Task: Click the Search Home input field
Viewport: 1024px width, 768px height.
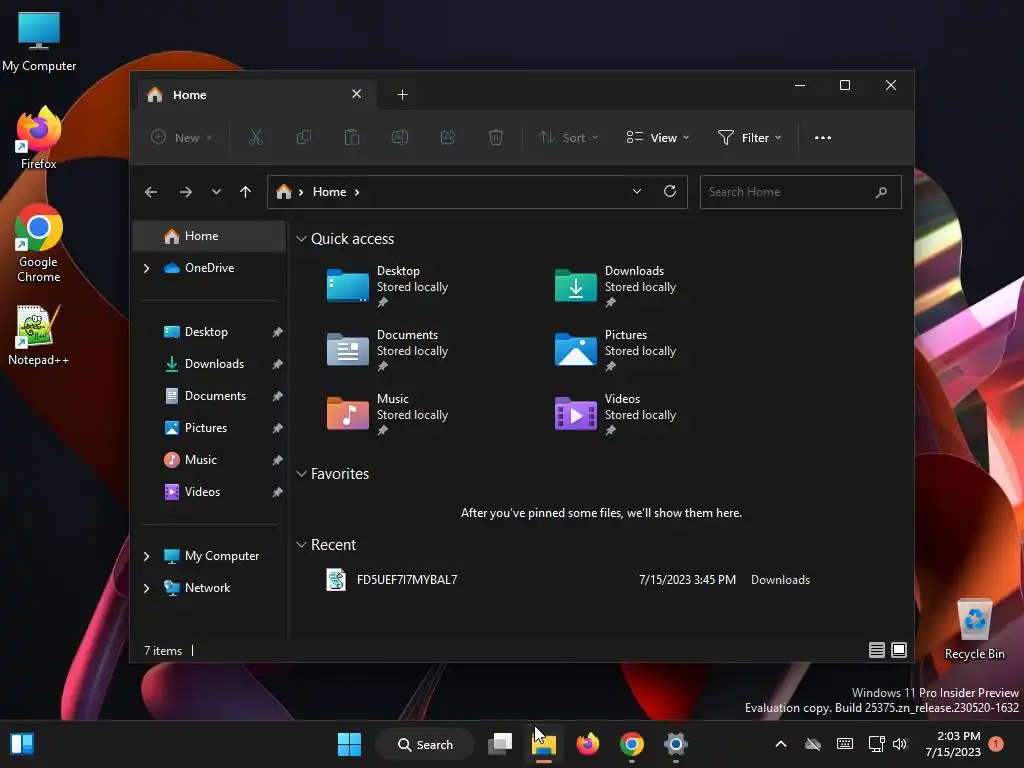Action: [x=800, y=192]
